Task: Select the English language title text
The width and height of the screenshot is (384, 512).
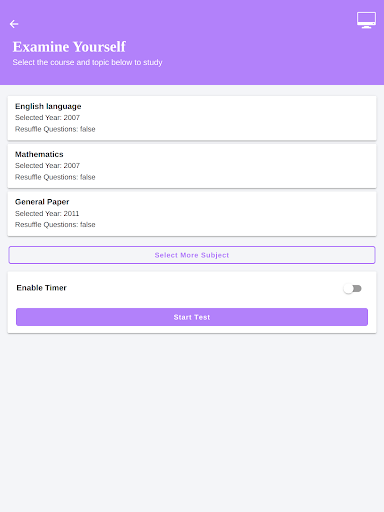Action: 48,106
